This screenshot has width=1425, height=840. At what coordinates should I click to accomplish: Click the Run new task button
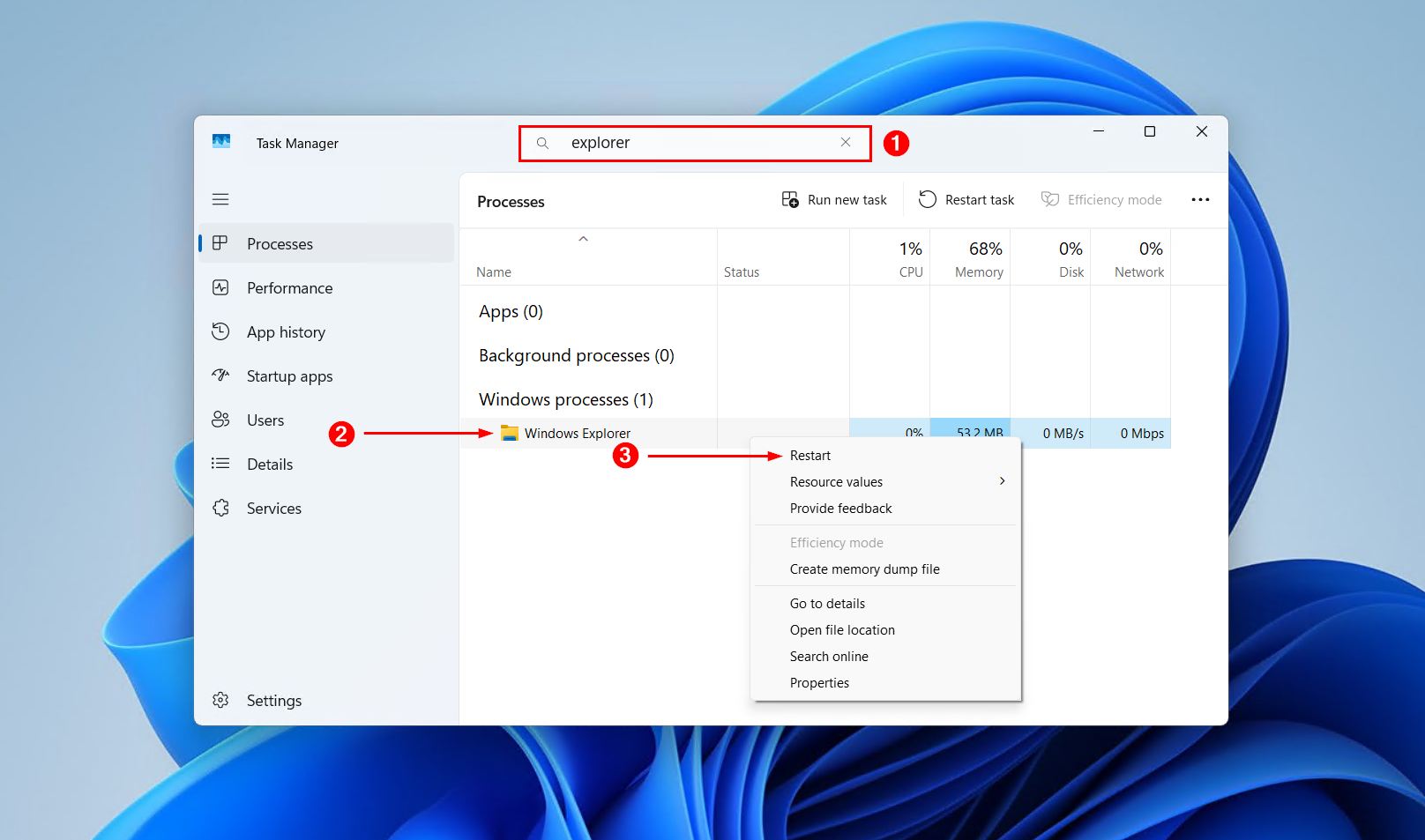point(834,200)
